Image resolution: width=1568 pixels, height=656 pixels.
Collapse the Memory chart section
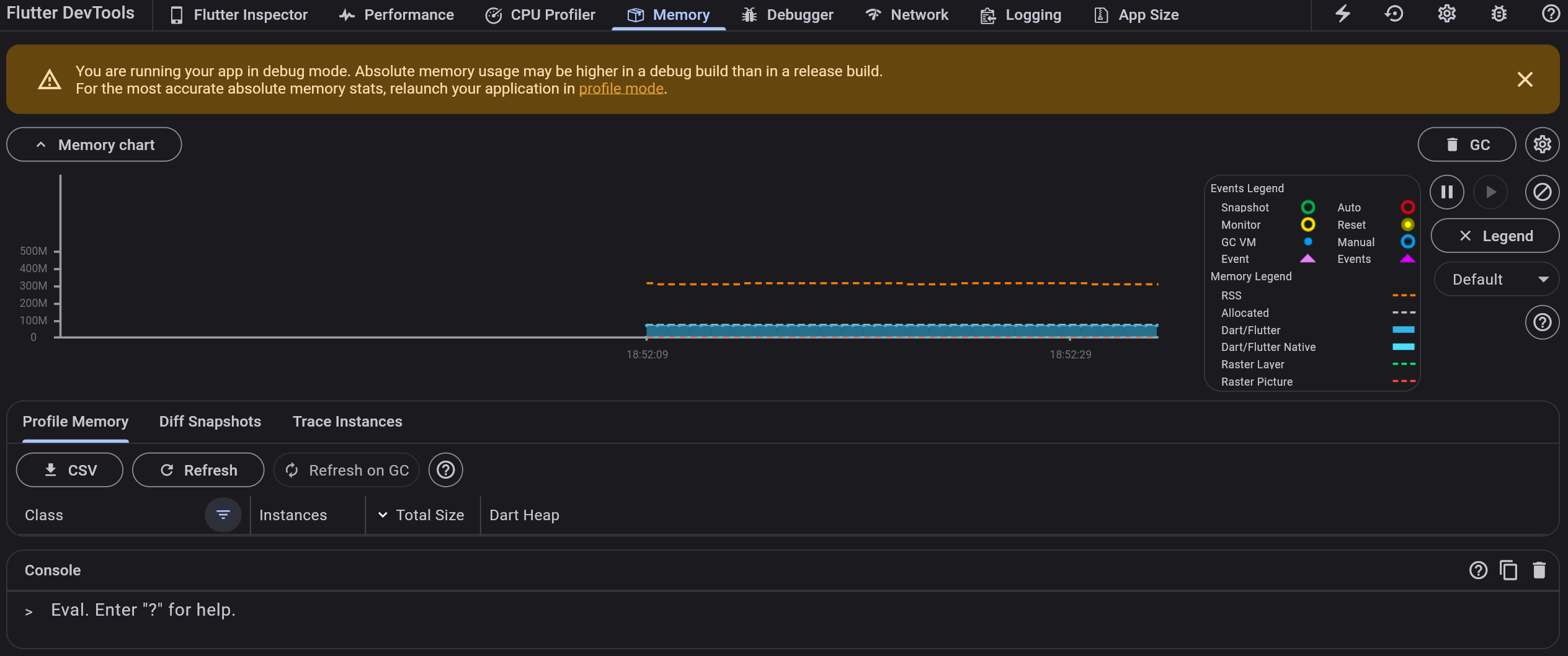coord(94,144)
